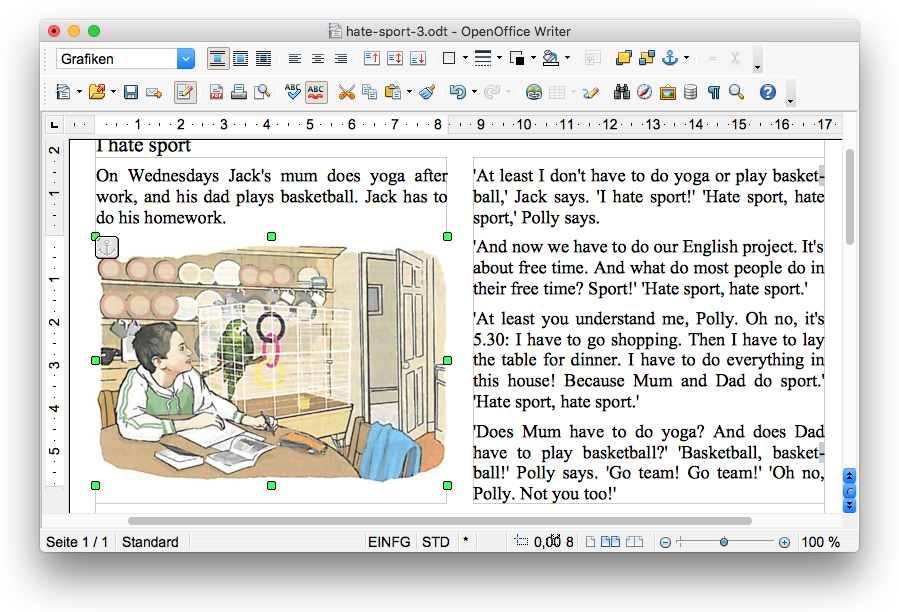Open the Zoom magnifier tool
This screenshot has width=899, height=612.
point(737,92)
